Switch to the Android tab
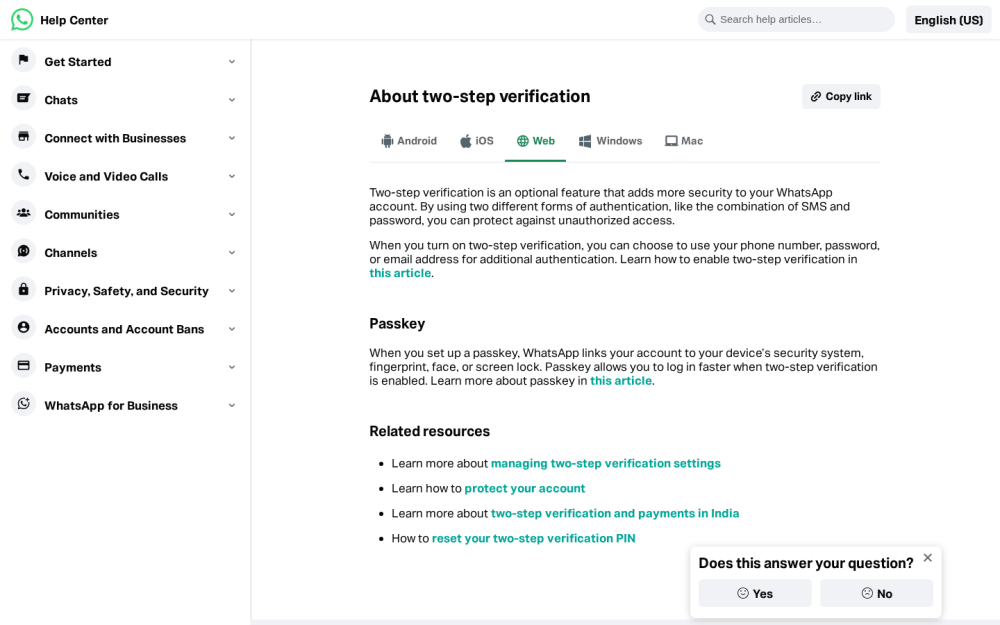This screenshot has height=625, width=1000. pyautogui.click(x=409, y=141)
